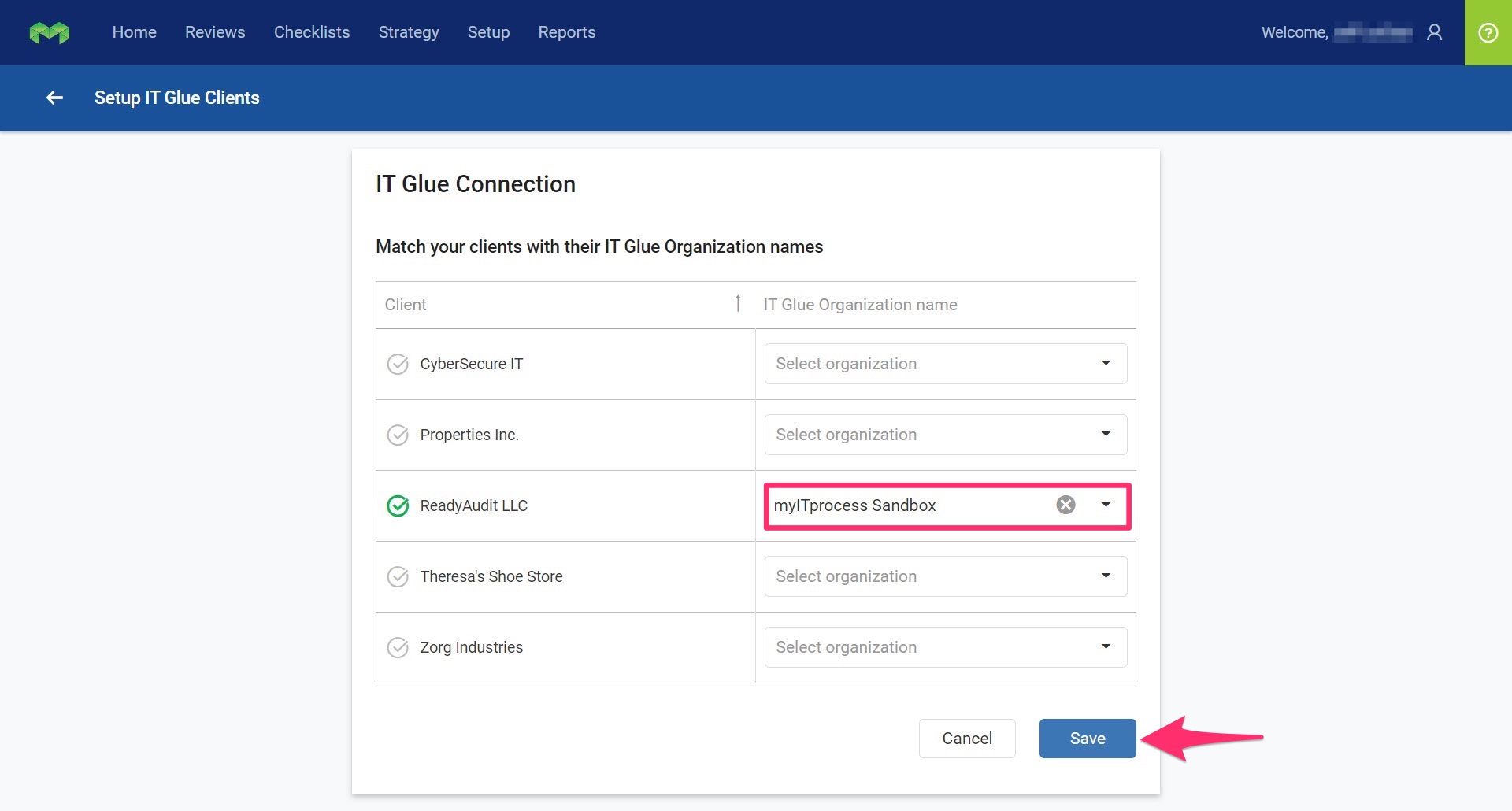This screenshot has height=811, width=1512.
Task: Expand the ReadyAudit LLC organization dropdown arrow
Action: [1106, 505]
